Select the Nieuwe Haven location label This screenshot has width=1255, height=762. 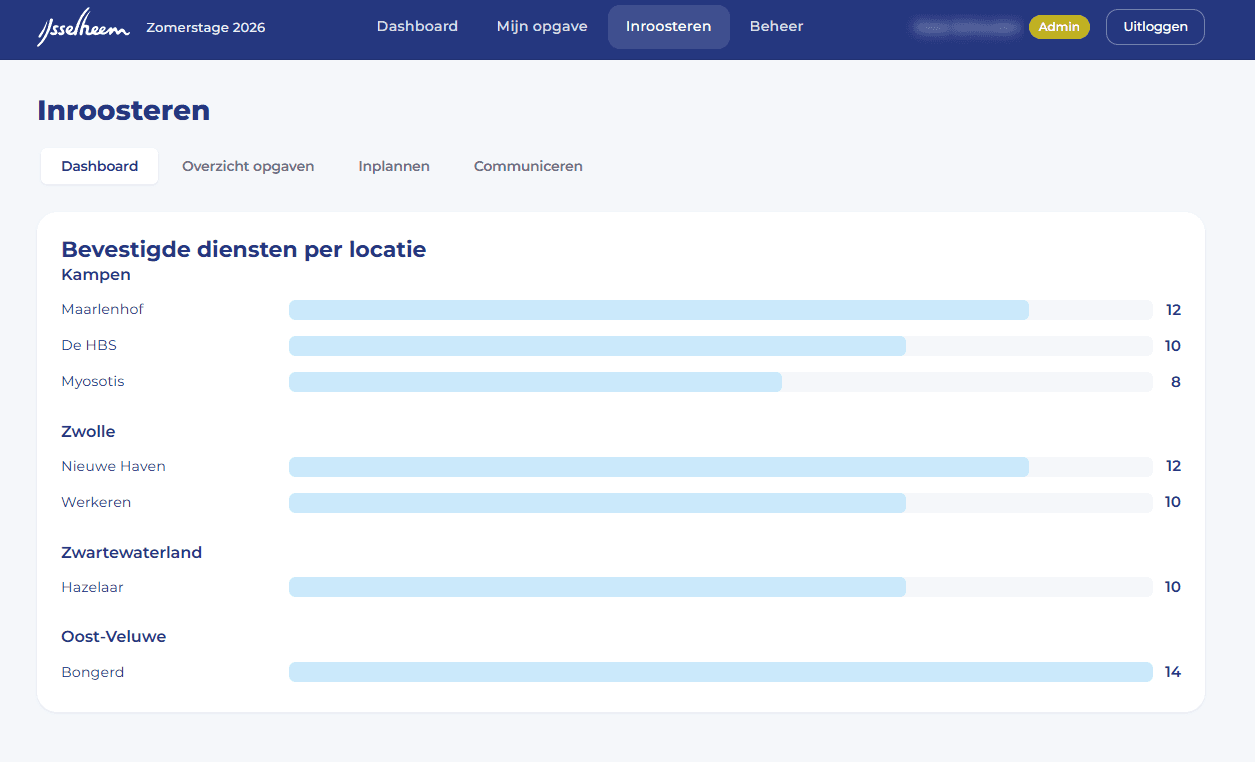113,466
